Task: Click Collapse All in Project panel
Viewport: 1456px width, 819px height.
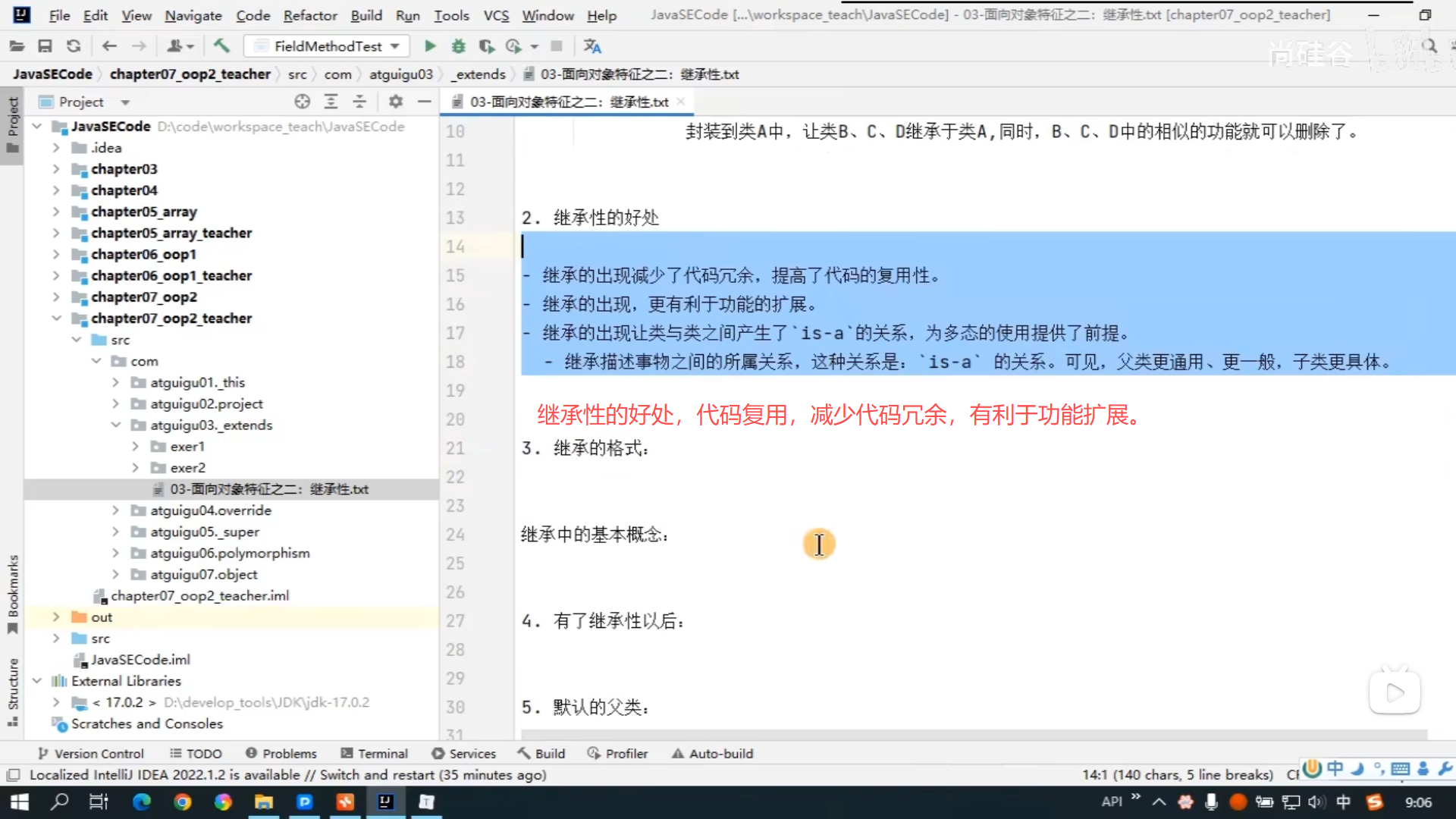Action: [x=359, y=102]
